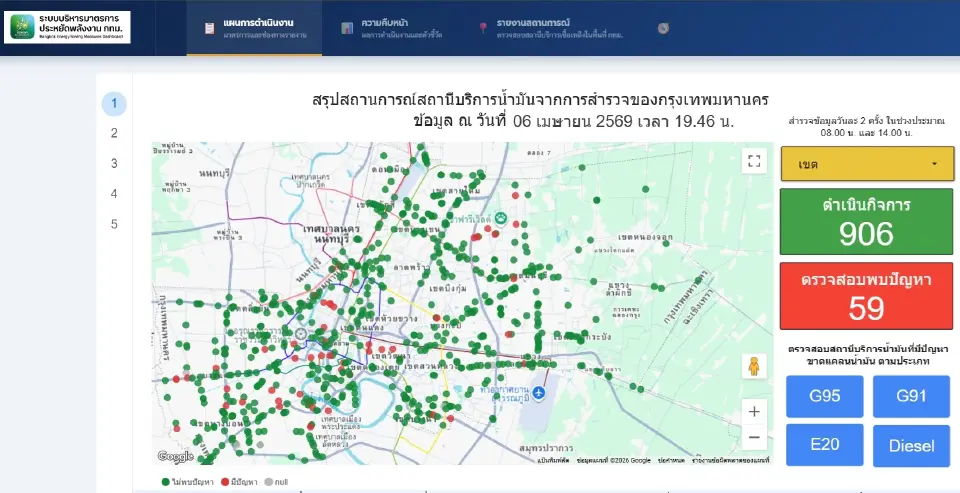
Task: Filter stations by Diesel fuel
Action: 912,445
